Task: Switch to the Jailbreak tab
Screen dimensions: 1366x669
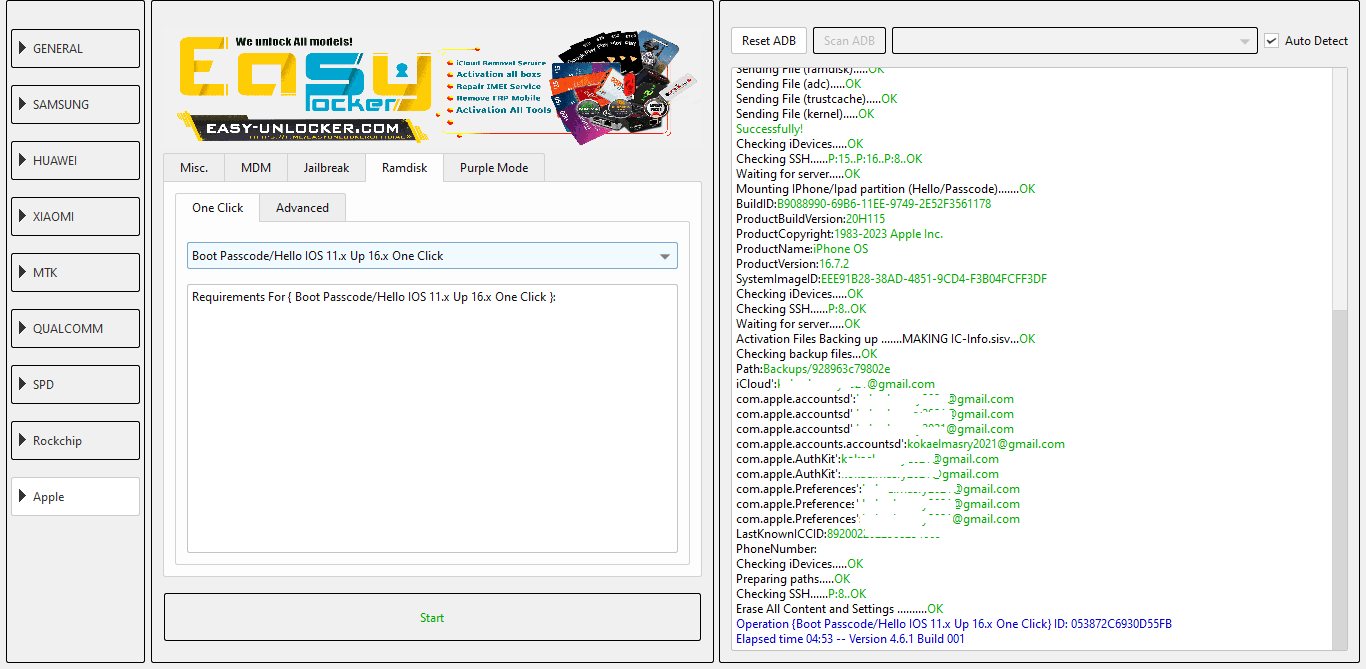Action: coord(327,168)
